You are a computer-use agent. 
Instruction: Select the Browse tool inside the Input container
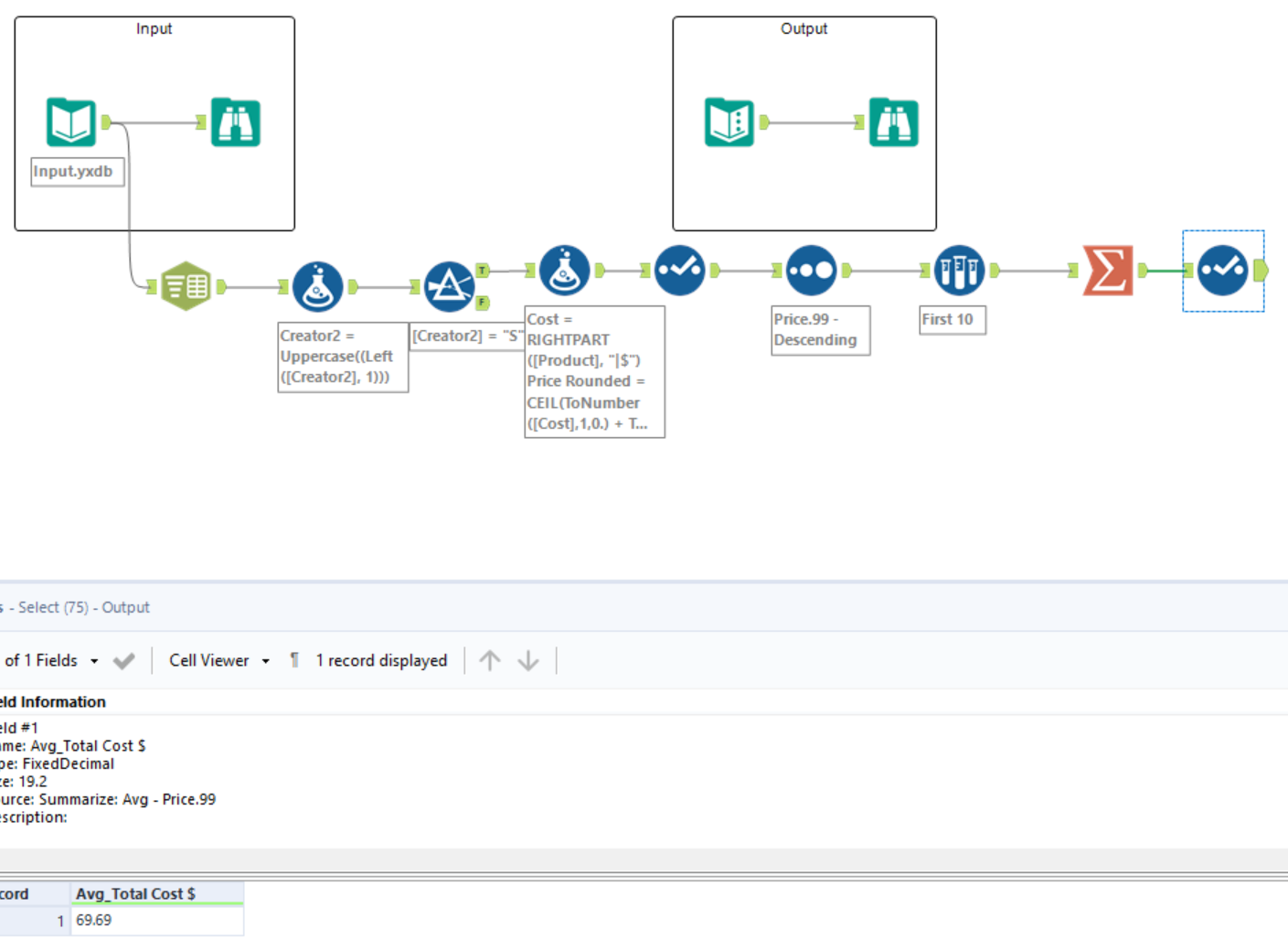tap(235, 122)
